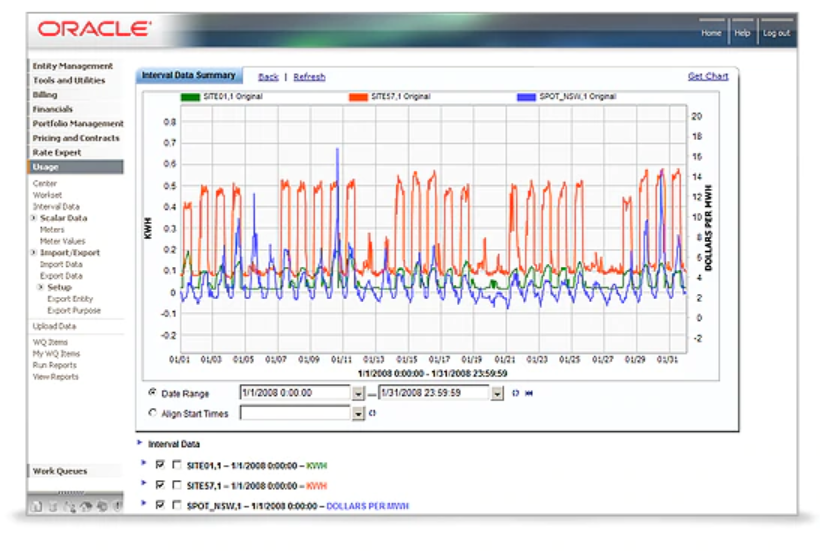Viewport: 820px width, 551px height.
Task: Click the blue SPOT_NSW legend swatch
Action: point(526,97)
